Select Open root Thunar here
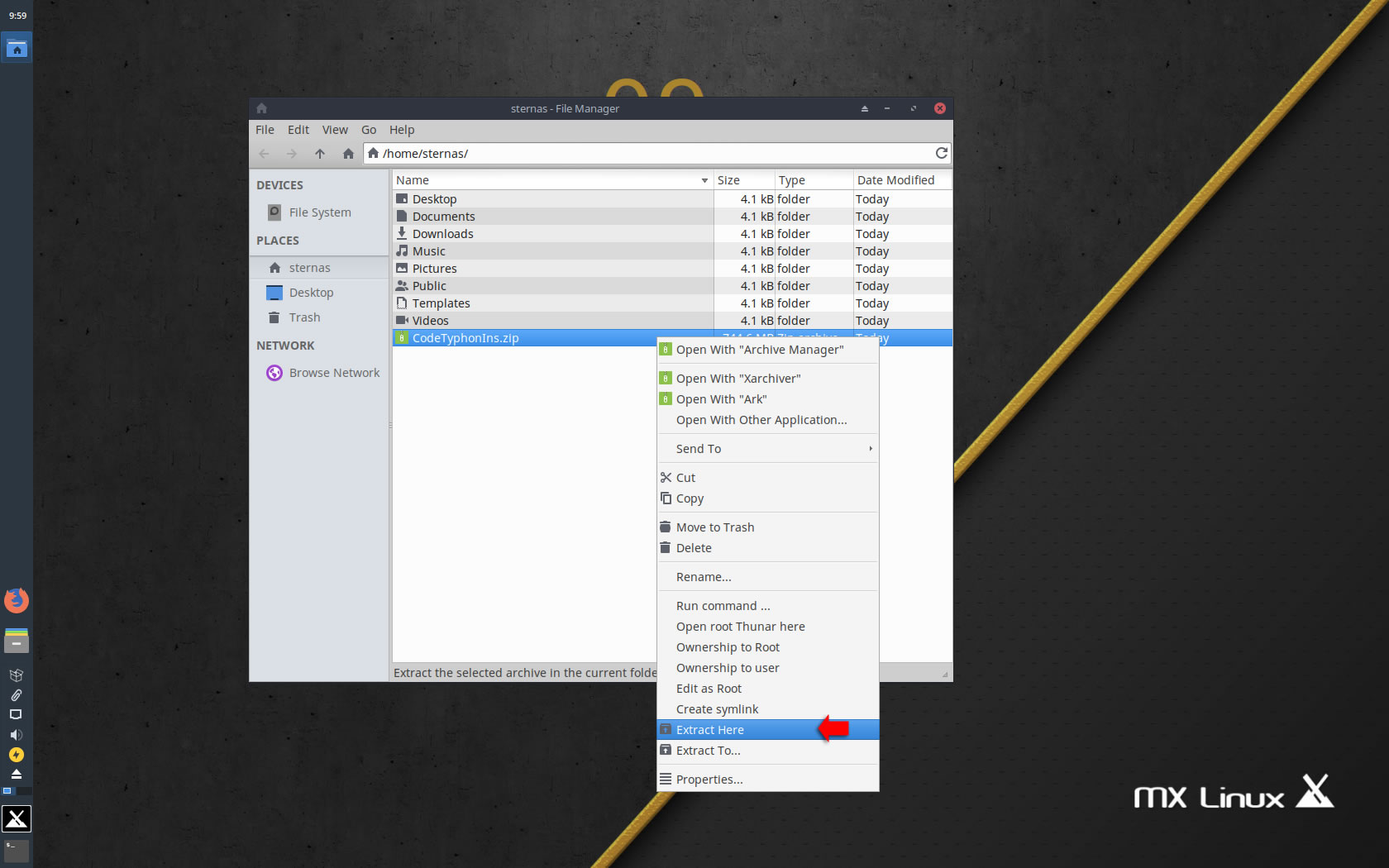1389x868 pixels. pos(767,627)
